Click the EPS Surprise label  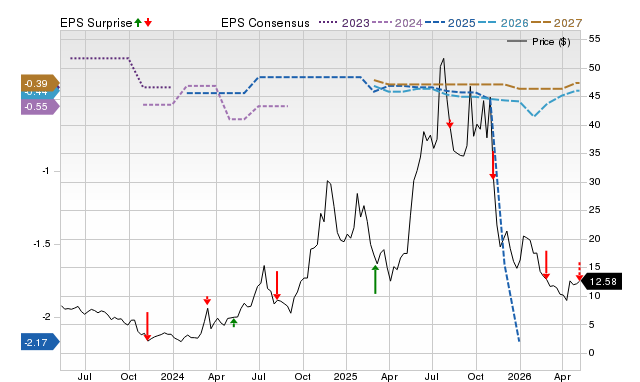[96, 23]
